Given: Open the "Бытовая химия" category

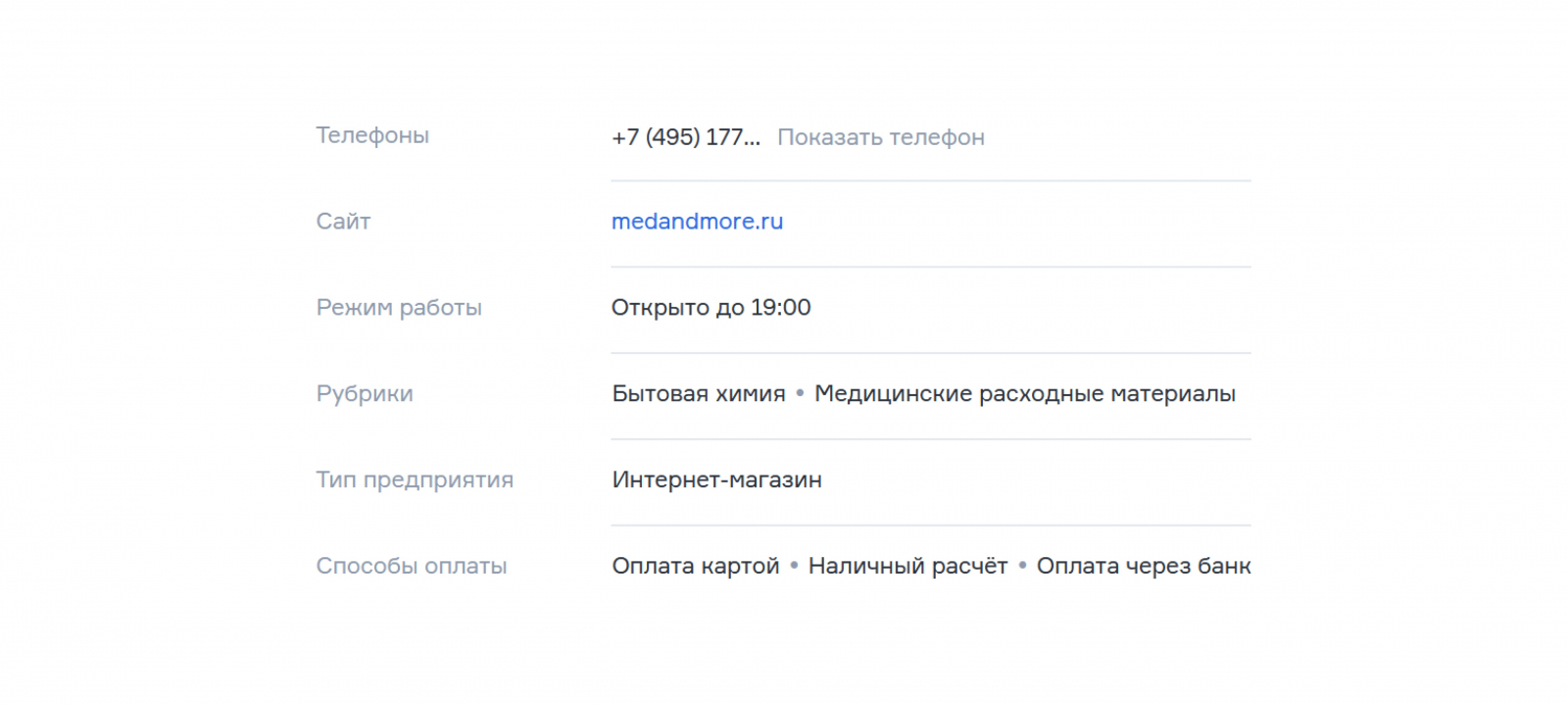Looking at the screenshot, I should 698,394.
